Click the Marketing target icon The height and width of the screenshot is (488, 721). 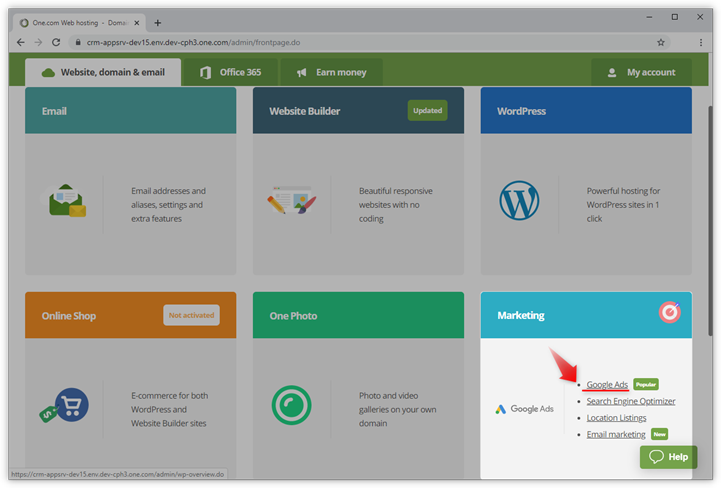670,312
